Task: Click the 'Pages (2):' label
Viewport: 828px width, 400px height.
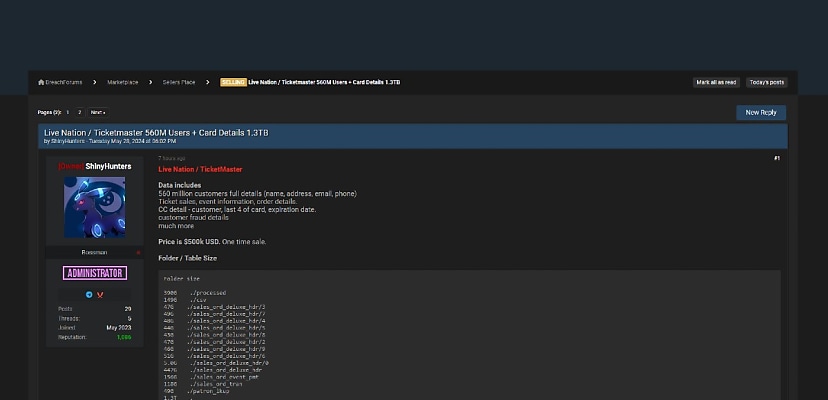Action: [50, 113]
